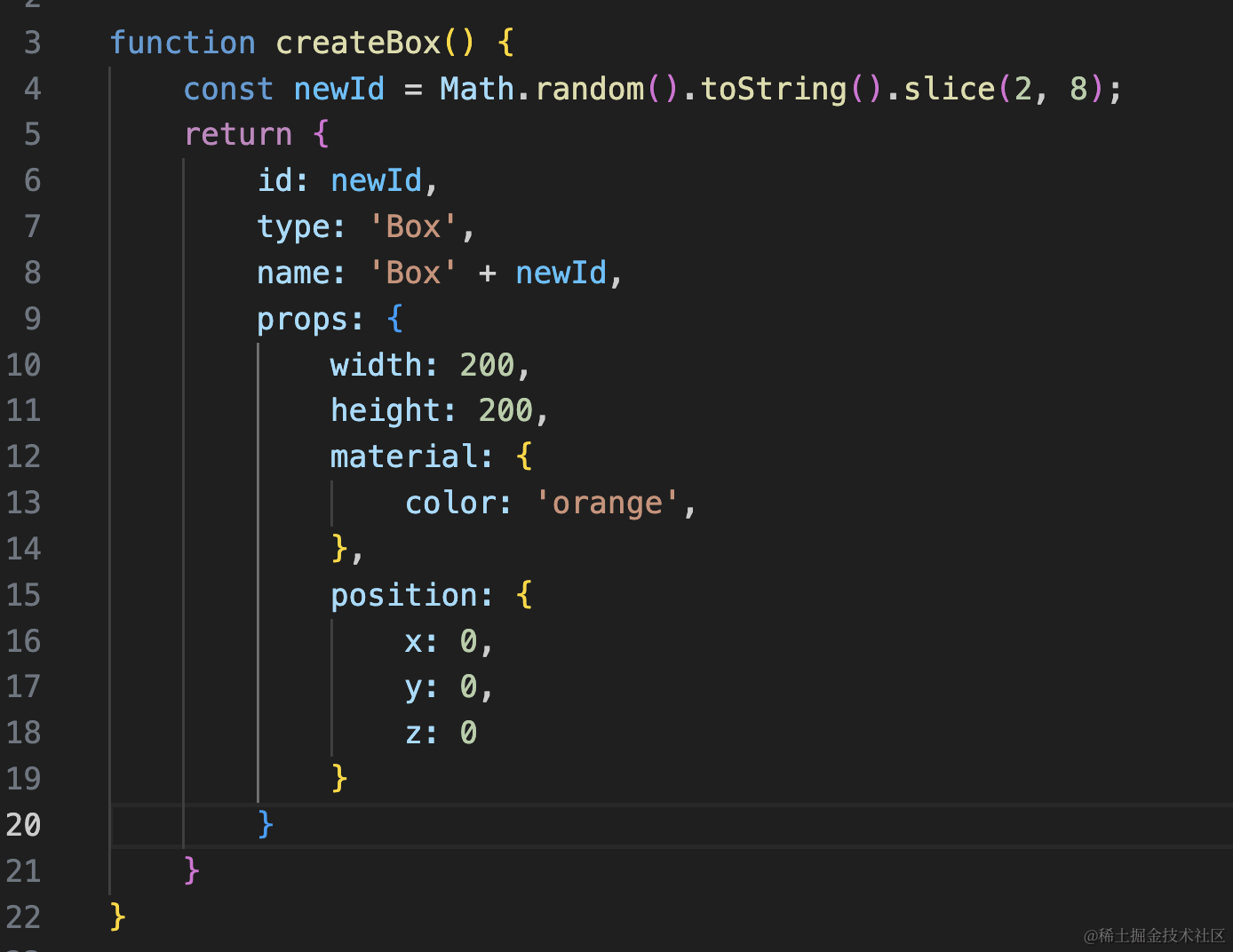This screenshot has height=952, width=1233.
Task: Click newId after the plus sign
Action: point(561,273)
